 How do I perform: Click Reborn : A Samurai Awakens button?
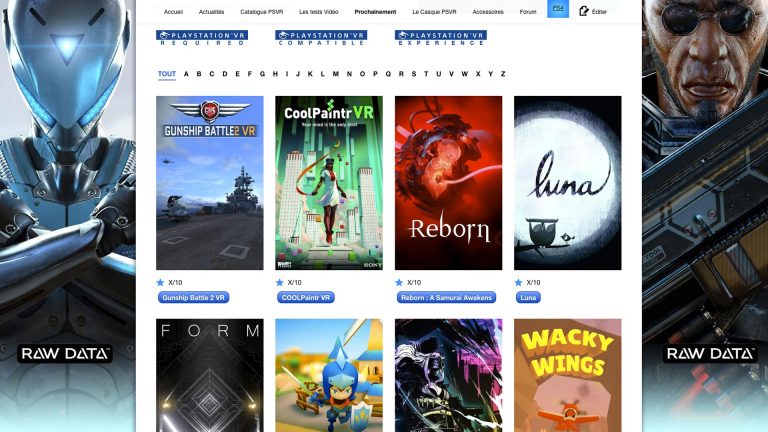pos(446,297)
